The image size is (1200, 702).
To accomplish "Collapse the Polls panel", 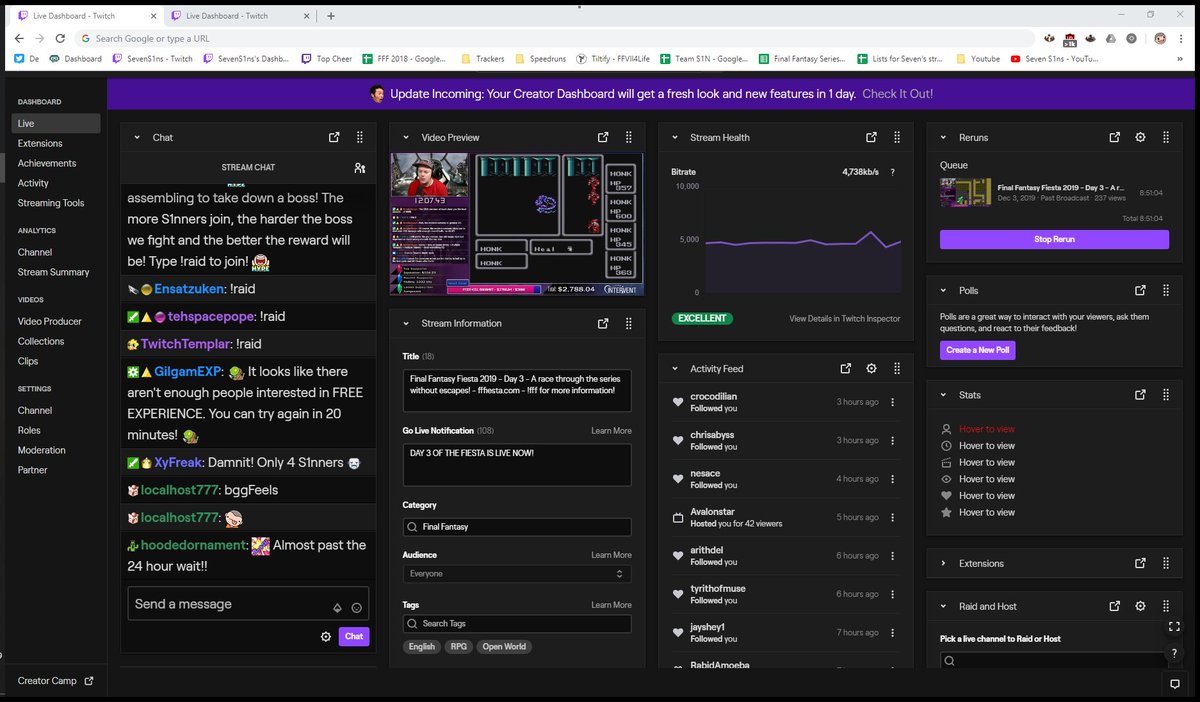I will tap(944, 290).
